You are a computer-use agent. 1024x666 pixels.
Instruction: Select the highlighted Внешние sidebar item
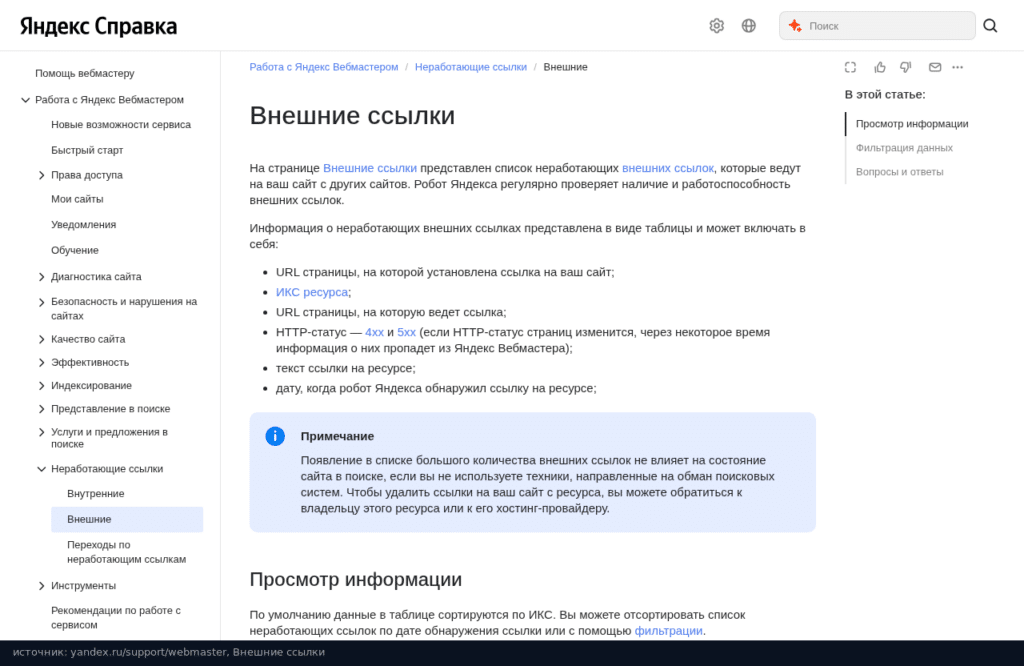(127, 519)
